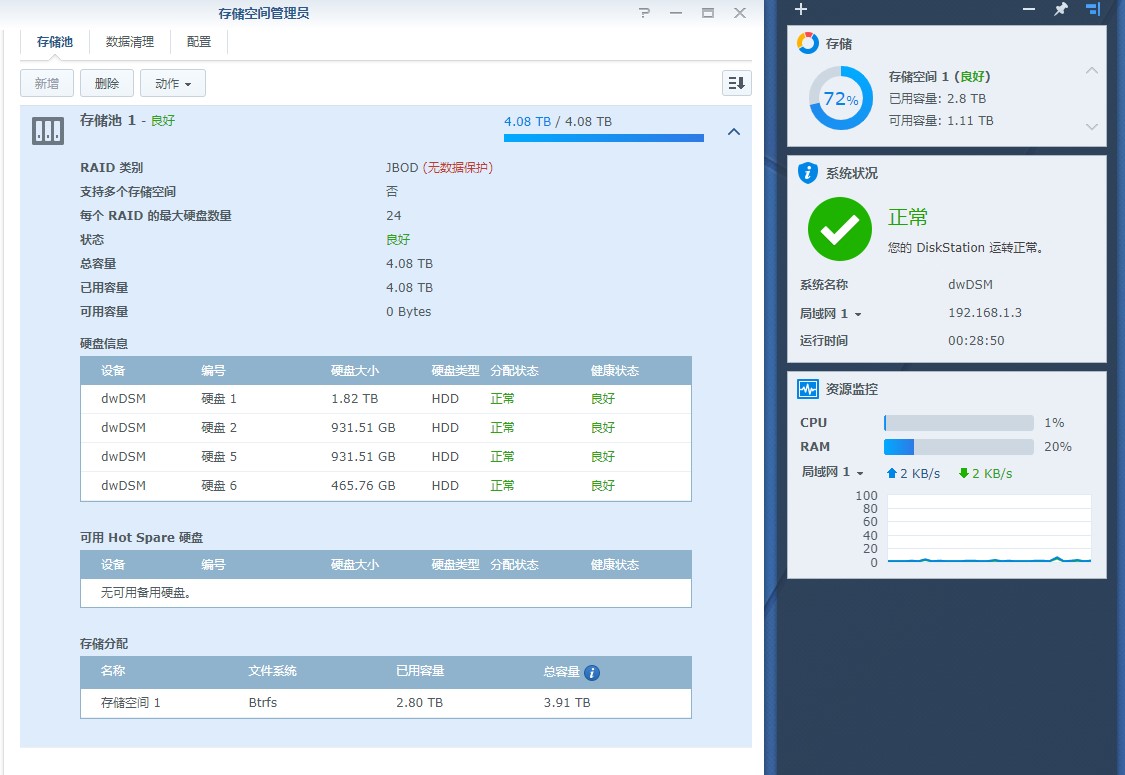Pin the widget panel with pin icon
This screenshot has height=775, width=1125.
[x=1061, y=9]
